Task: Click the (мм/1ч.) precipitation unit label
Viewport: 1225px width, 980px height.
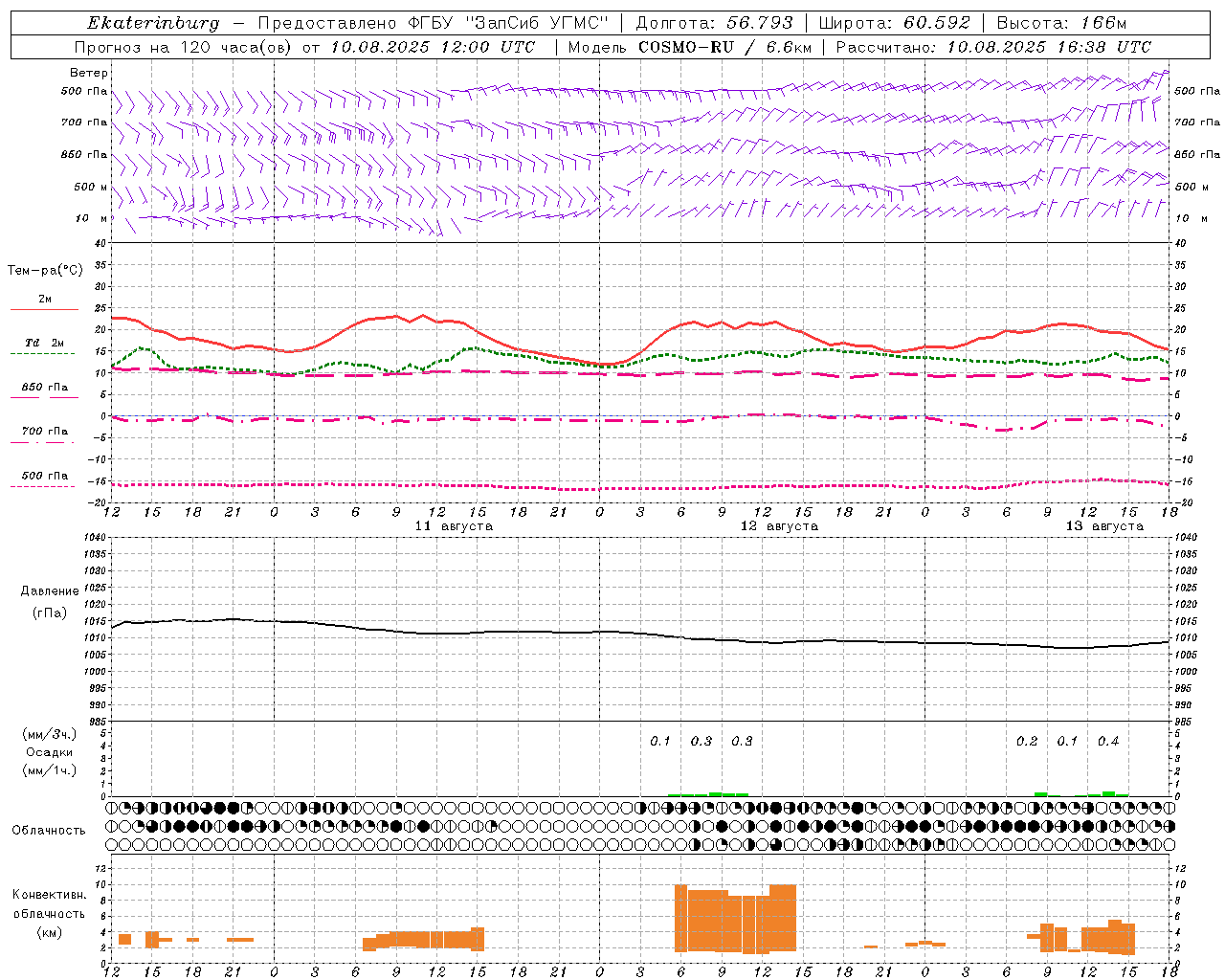Action: point(50,770)
